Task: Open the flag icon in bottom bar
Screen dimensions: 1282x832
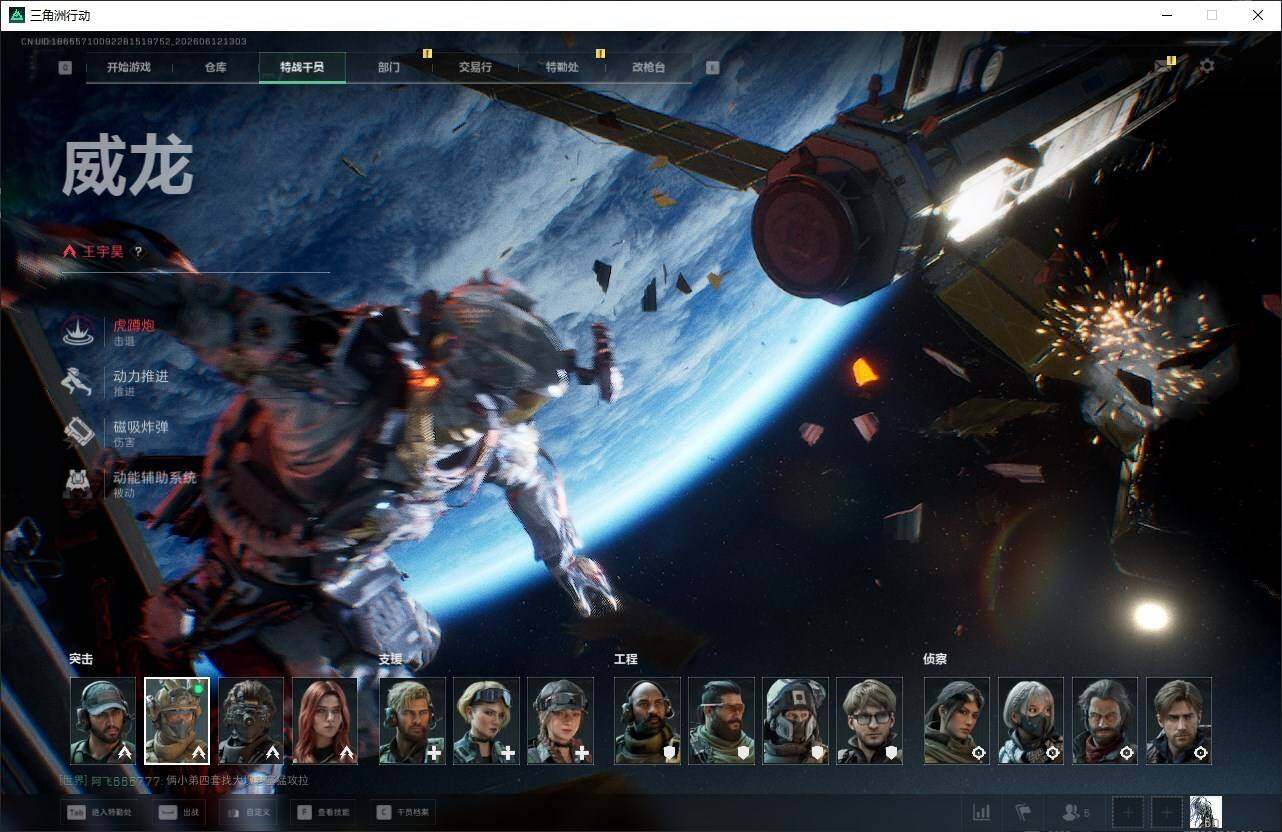Action: tap(1023, 812)
